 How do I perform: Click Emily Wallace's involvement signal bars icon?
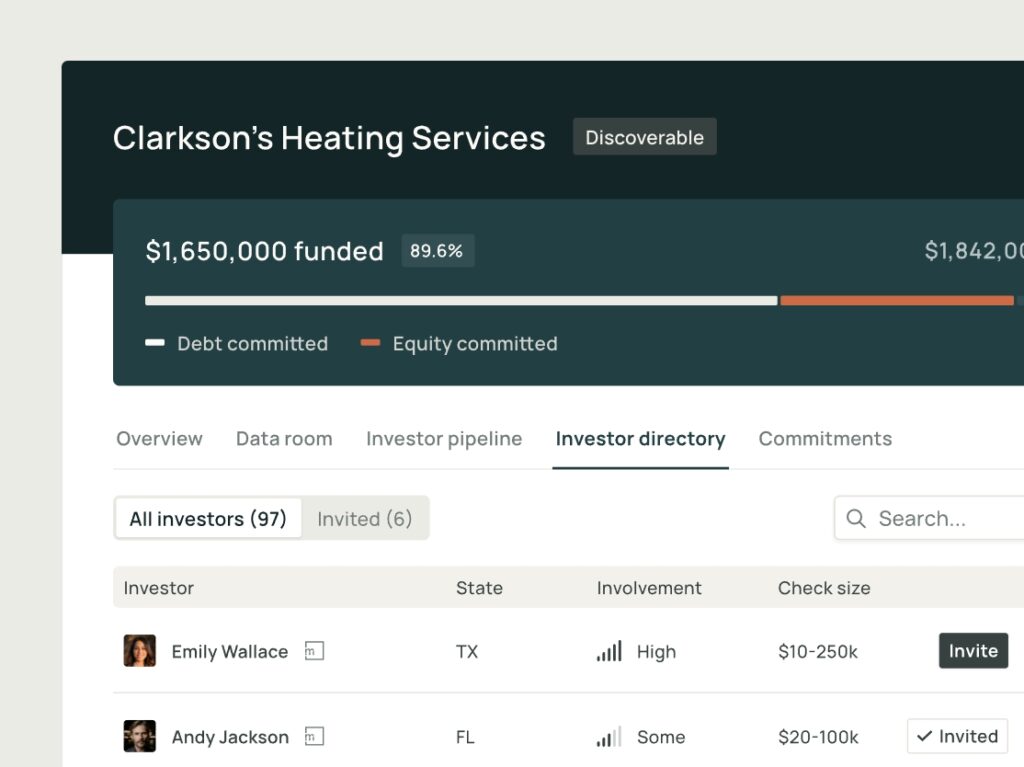point(609,652)
